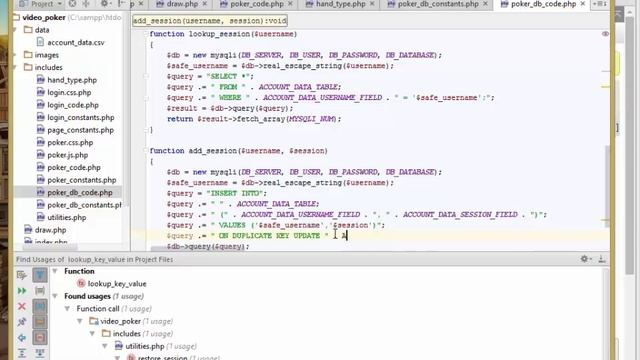
Task: Fold the lookup_session function gutter marker
Action: point(146,34)
